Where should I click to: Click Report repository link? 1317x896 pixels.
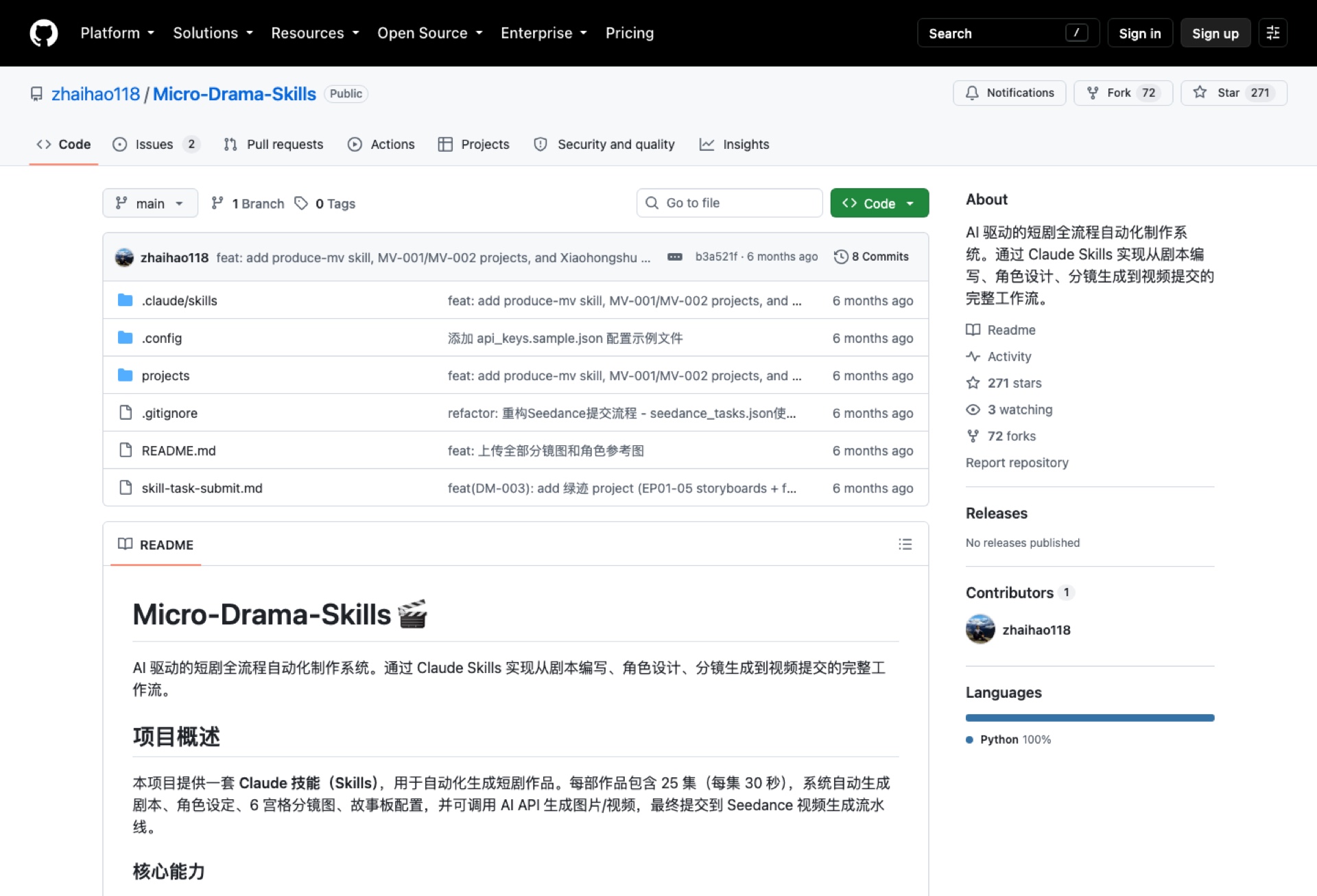pos(1017,462)
